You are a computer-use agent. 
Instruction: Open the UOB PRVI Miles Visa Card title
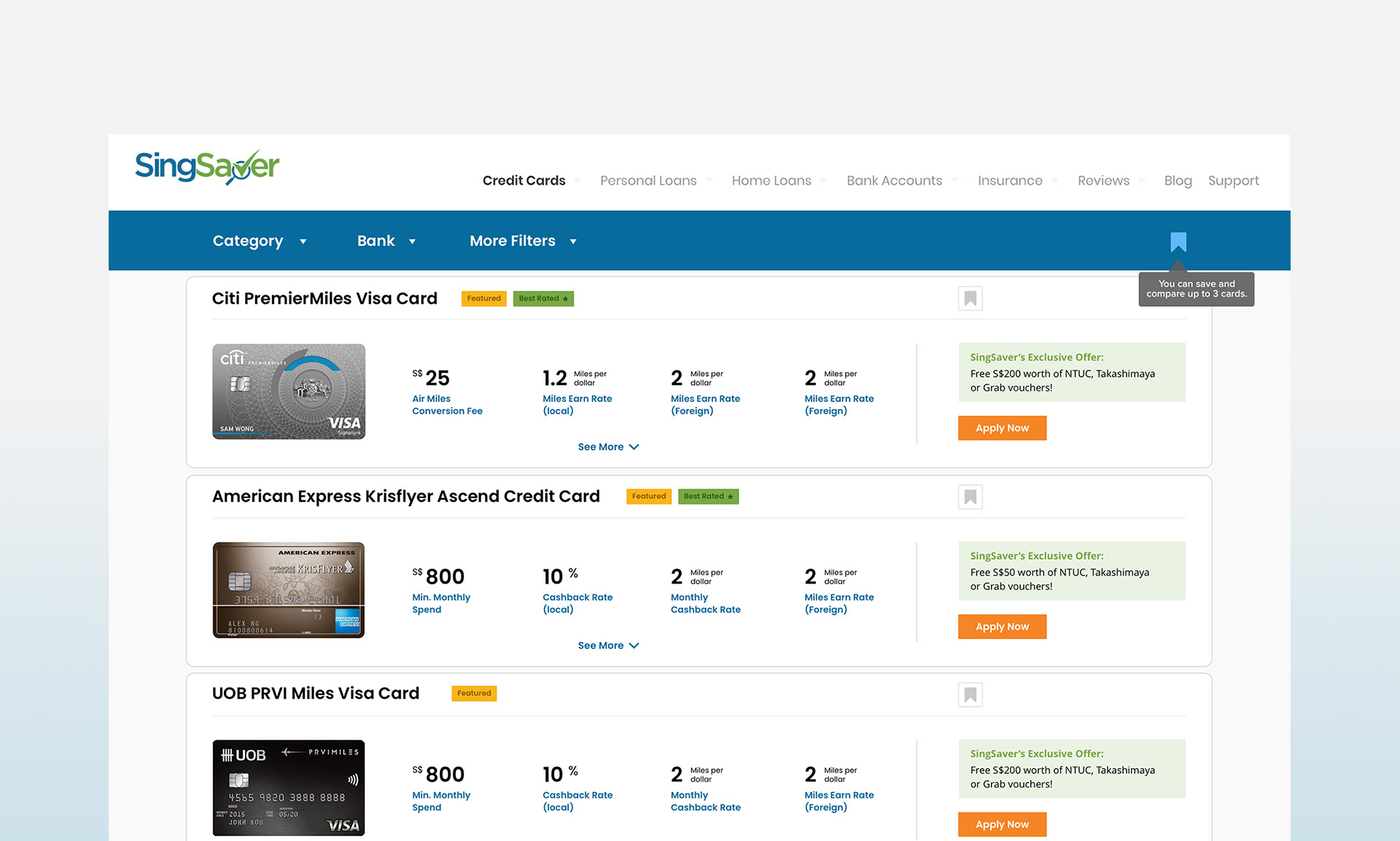click(x=316, y=693)
